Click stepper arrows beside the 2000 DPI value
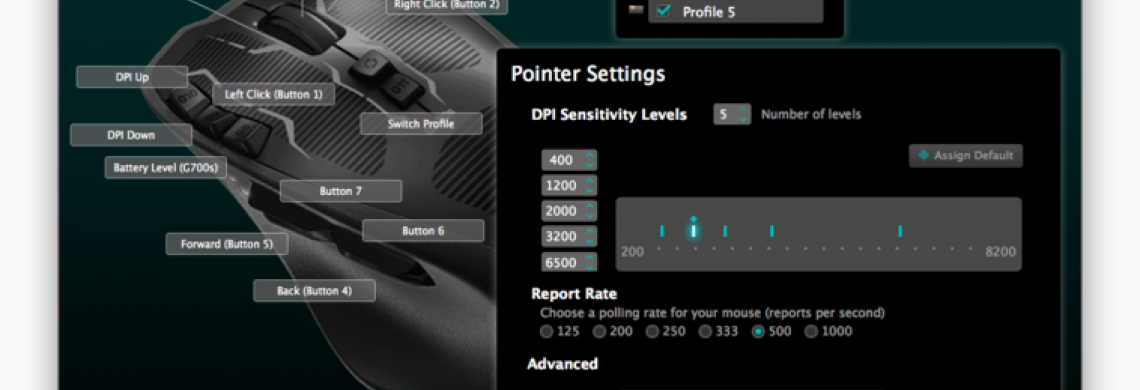The width and height of the screenshot is (1140, 390). 590,211
